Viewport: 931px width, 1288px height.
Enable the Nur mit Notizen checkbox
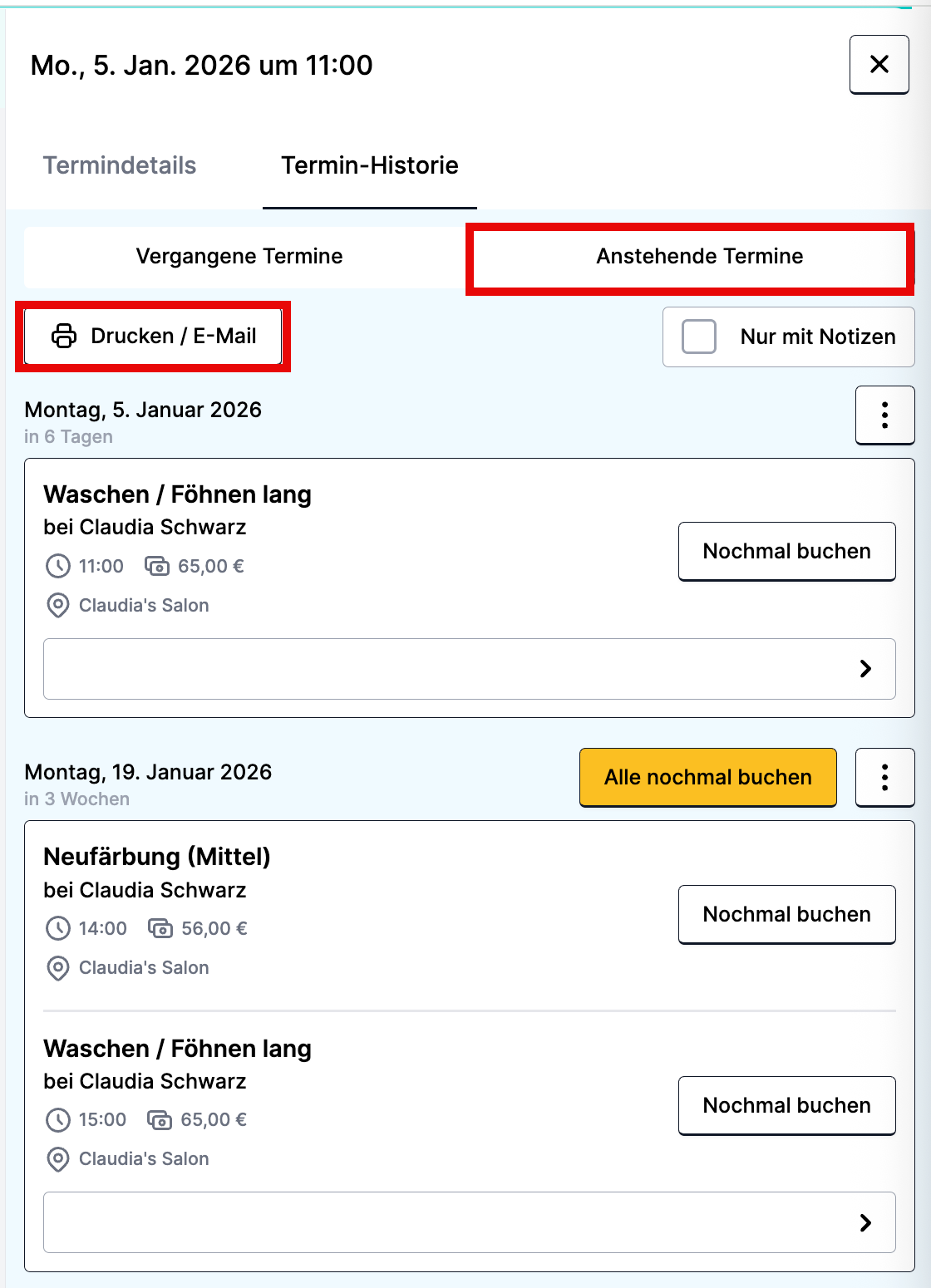(x=699, y=337)
